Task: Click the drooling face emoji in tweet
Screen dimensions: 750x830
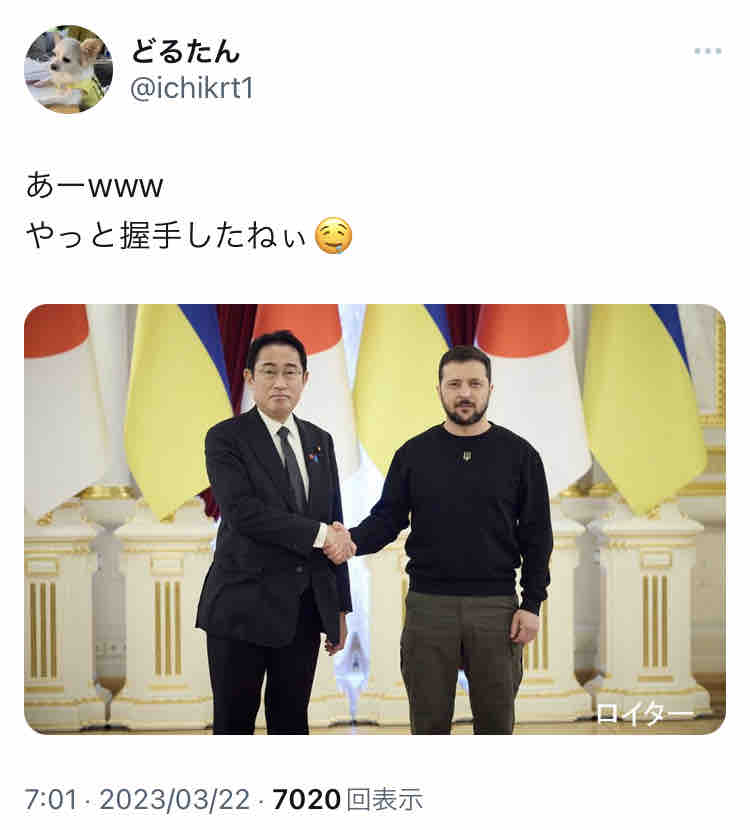Action: (x=333, y=236)
